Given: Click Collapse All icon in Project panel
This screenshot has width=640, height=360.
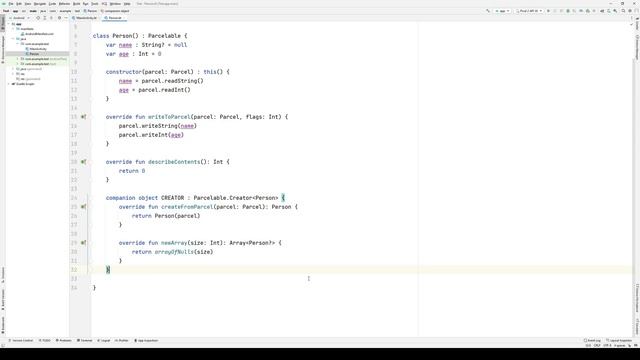Looking at the screenshot, I should coord(51,18).
